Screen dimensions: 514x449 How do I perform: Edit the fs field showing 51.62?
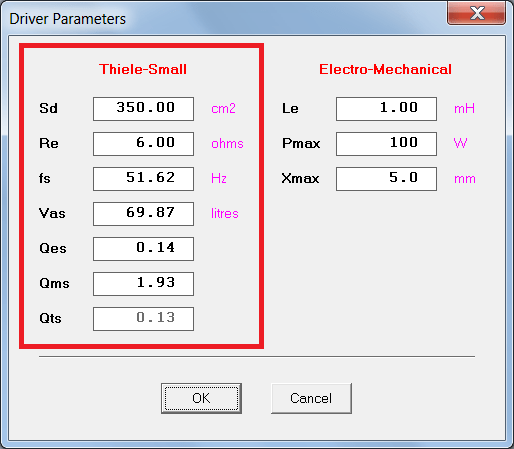tap(143, 179)
